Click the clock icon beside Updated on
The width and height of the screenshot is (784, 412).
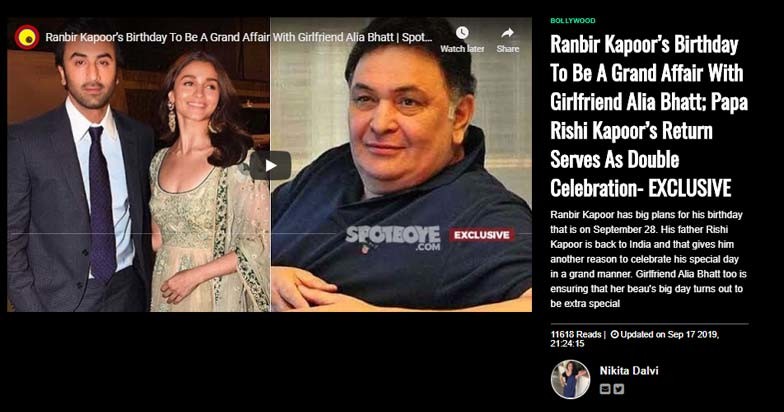pyautogui.click(x=614, y=334)
